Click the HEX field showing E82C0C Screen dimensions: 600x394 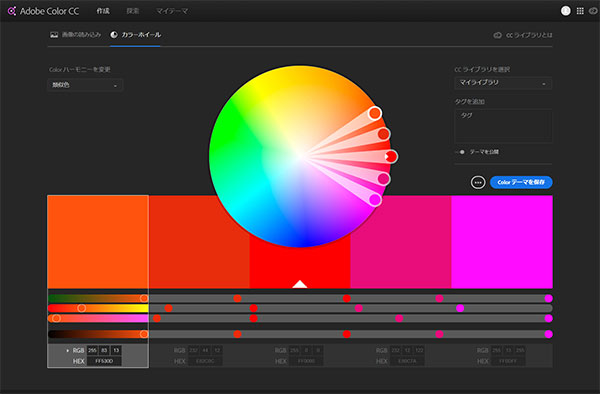click(205, 361)
